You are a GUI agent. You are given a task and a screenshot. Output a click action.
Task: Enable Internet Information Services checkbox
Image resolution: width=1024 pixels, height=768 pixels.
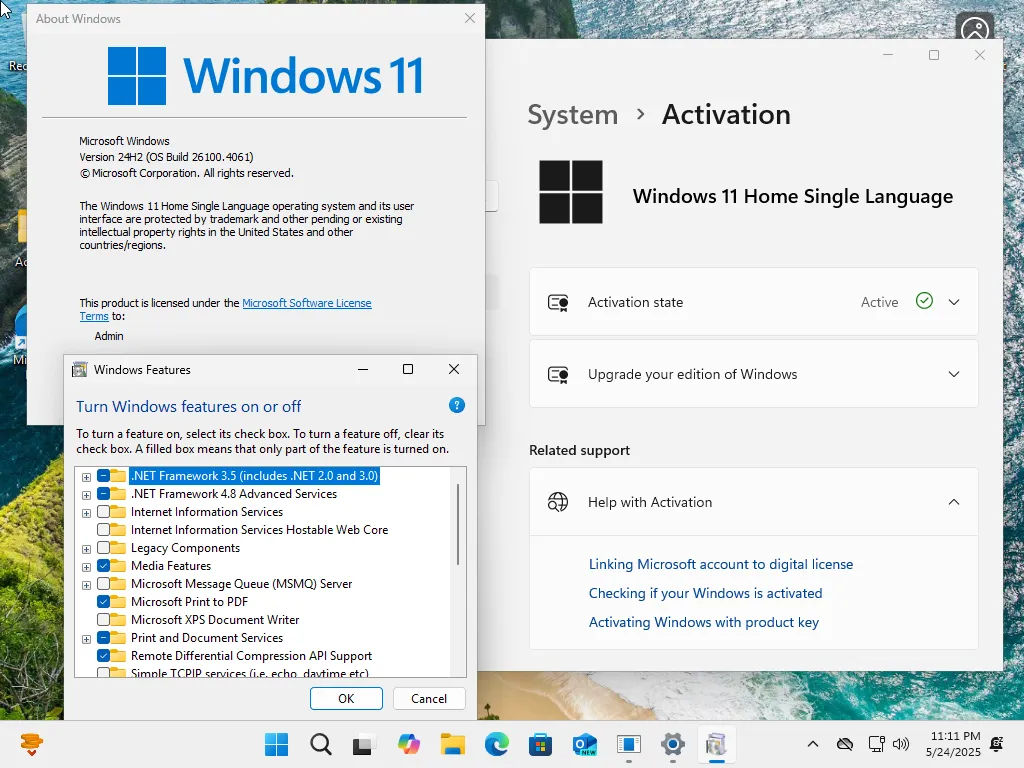click(103, 511)
